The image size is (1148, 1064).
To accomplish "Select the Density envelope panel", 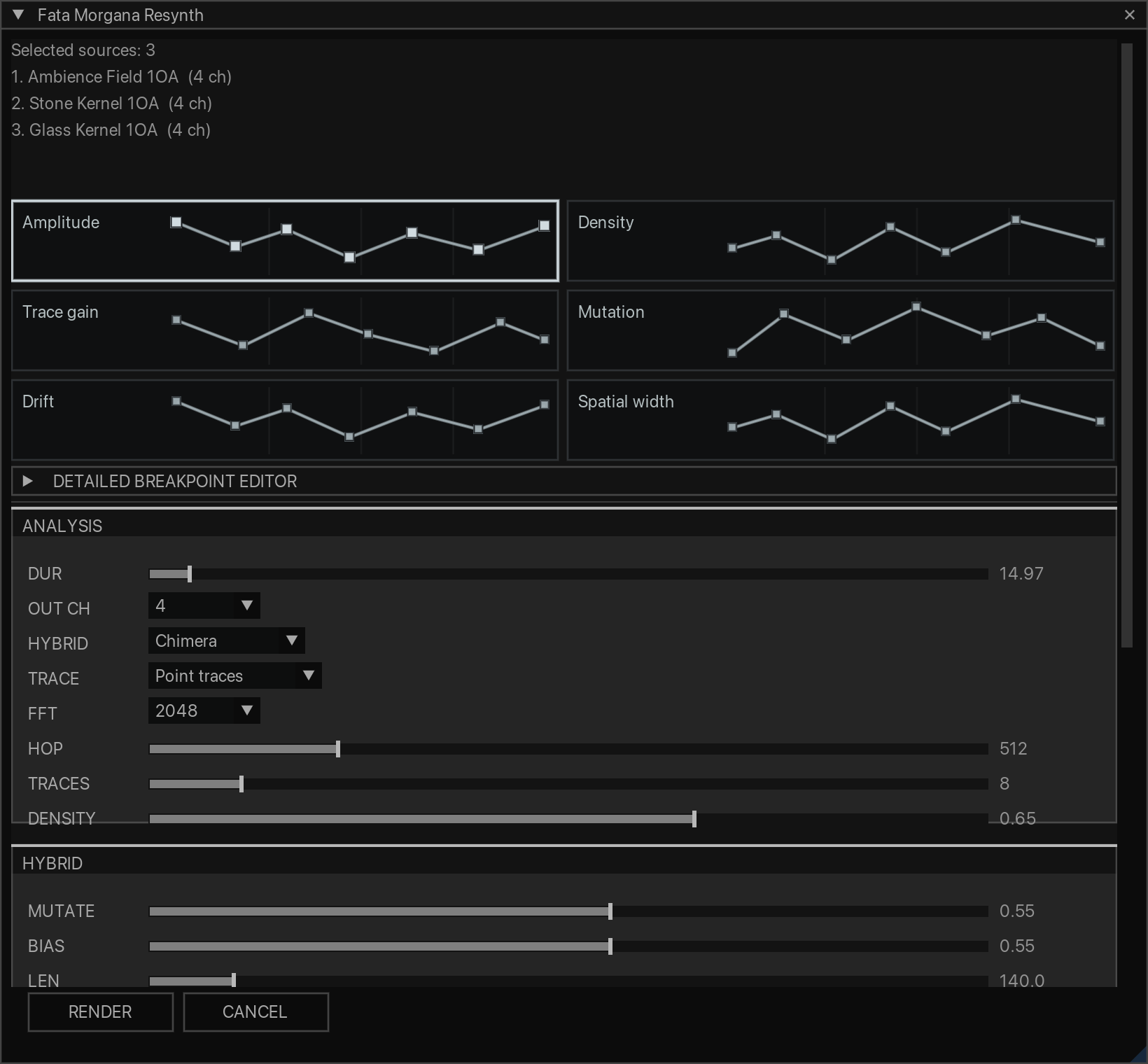I will [x=840, y=241].
